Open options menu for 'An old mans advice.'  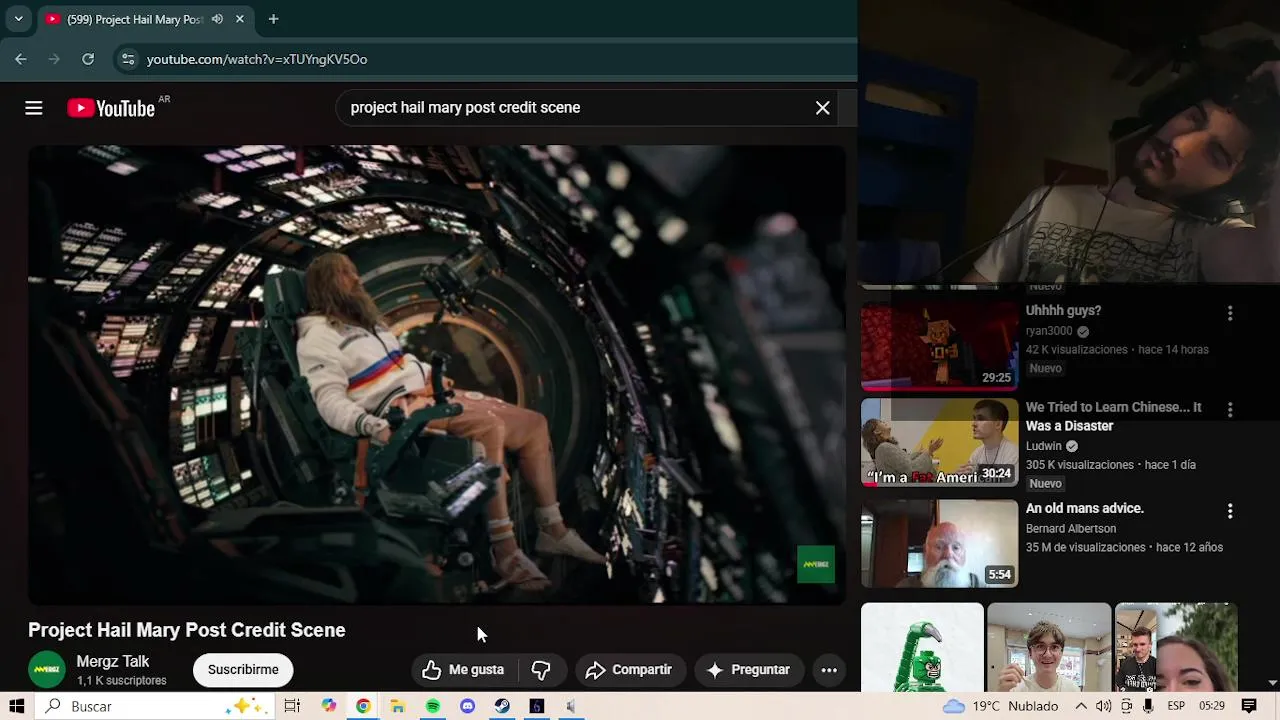(1230, 511)
